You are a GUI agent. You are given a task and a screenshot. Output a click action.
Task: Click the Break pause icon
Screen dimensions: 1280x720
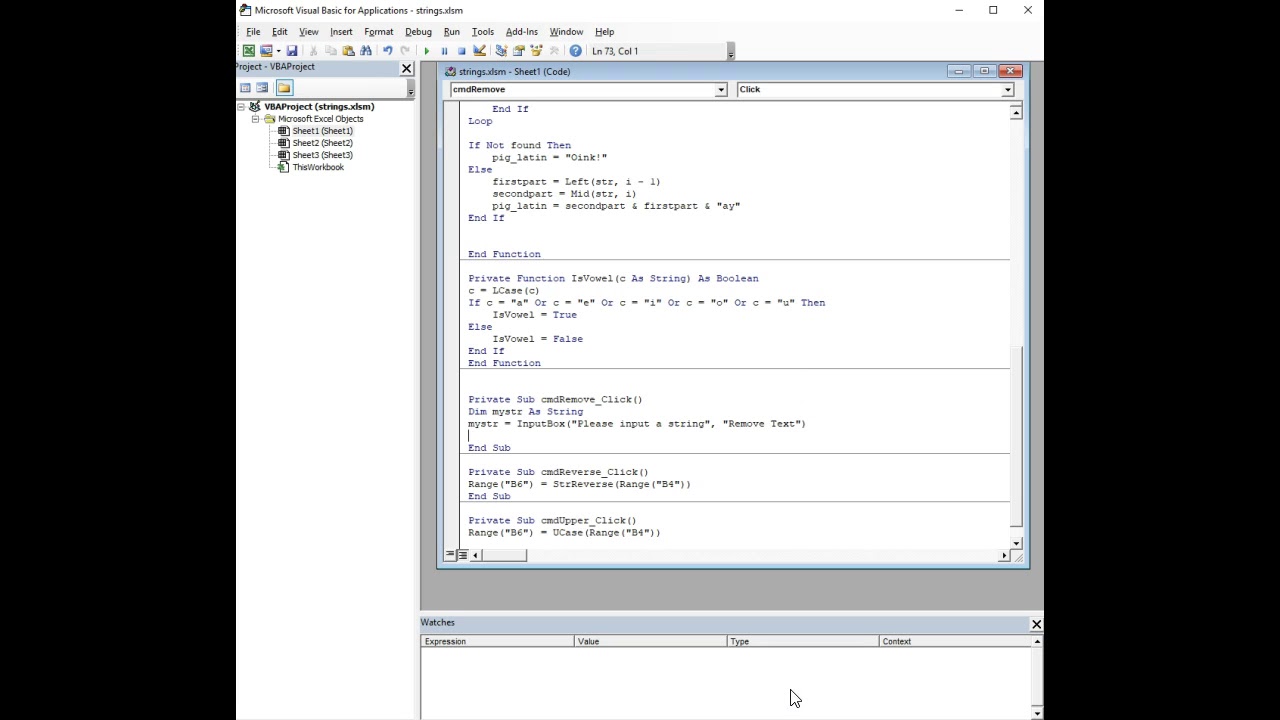444,51
